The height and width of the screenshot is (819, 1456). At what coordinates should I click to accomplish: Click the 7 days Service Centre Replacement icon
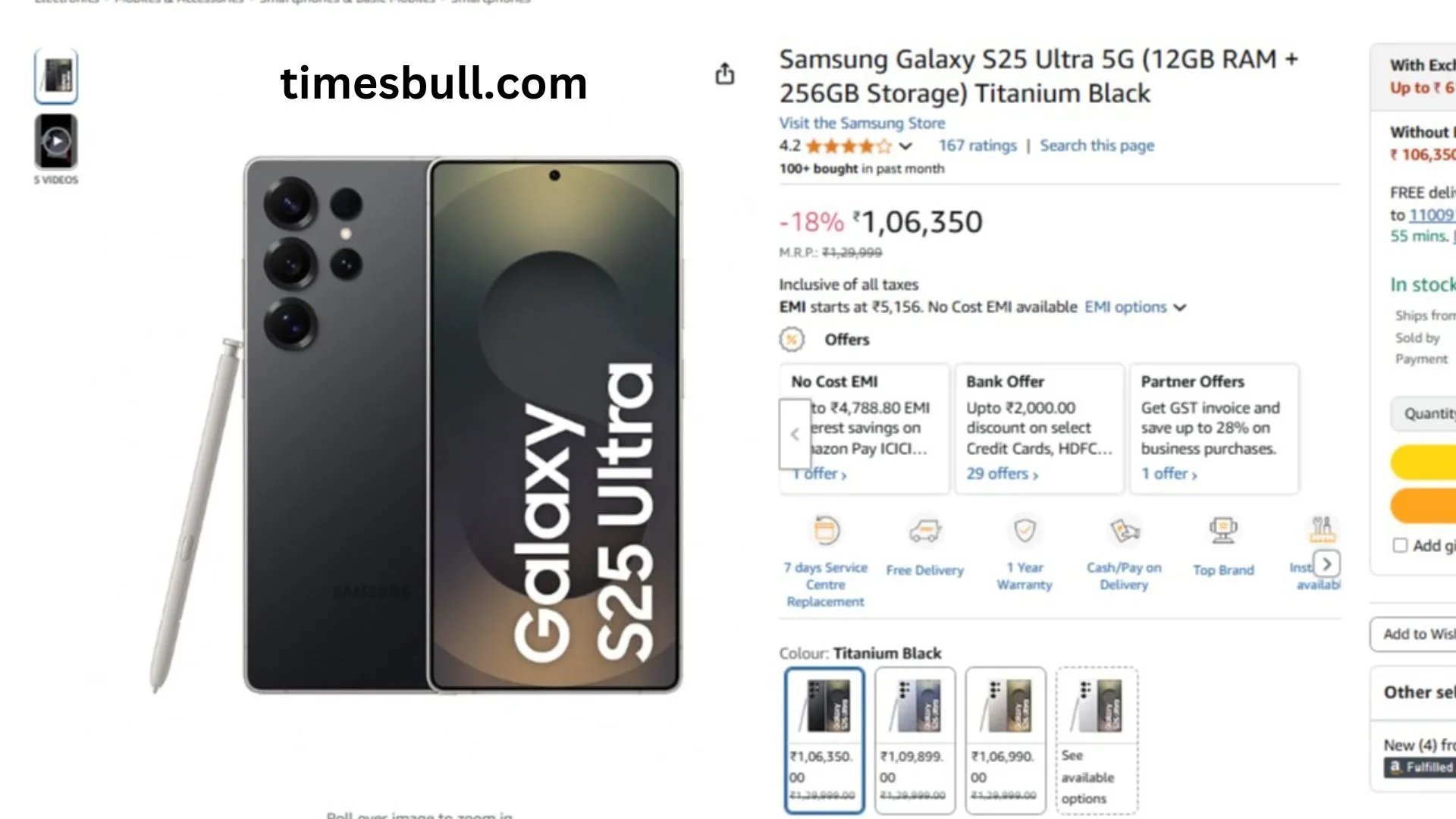[826, 531]
